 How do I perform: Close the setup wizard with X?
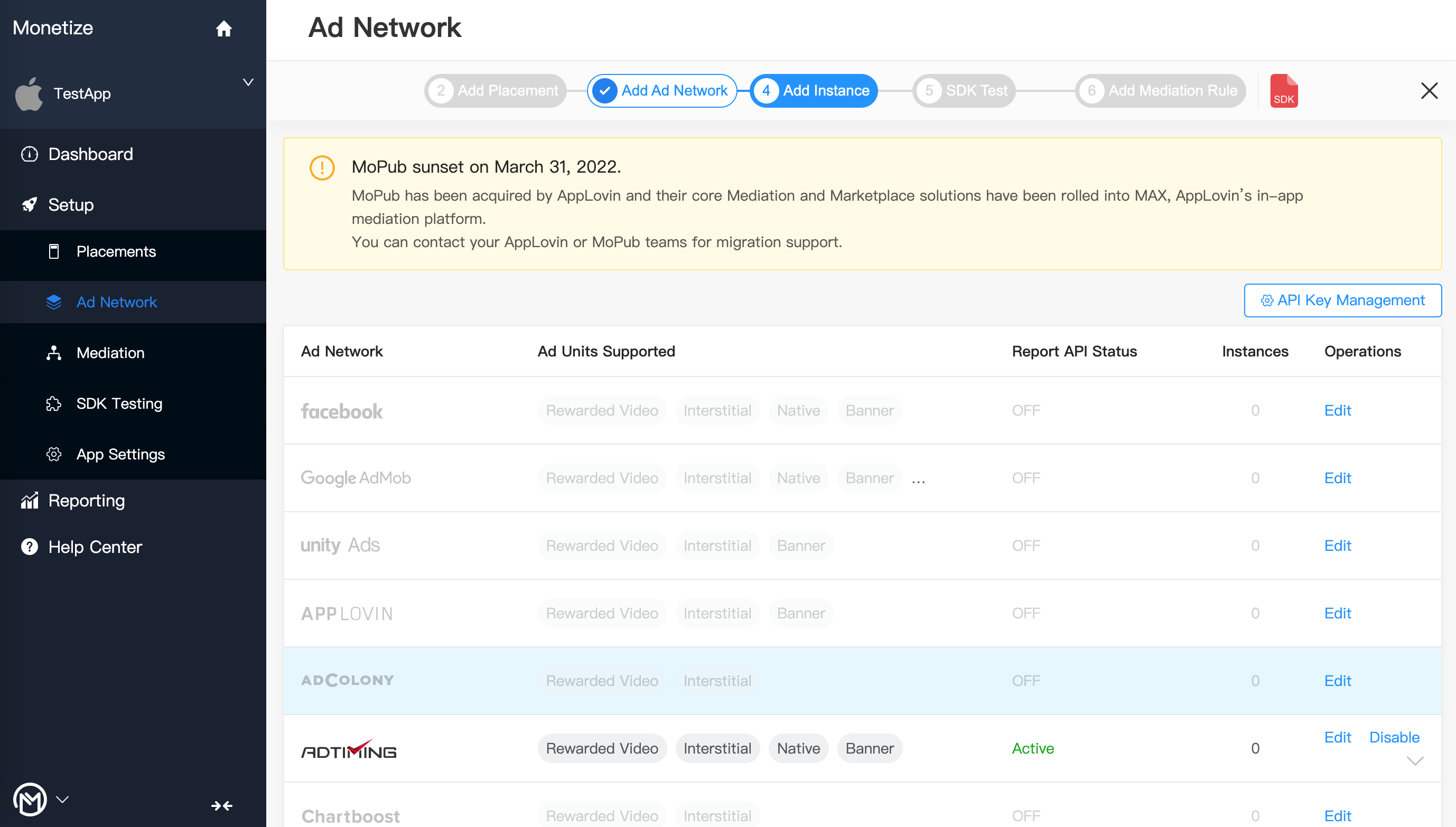coord(1429,90)
